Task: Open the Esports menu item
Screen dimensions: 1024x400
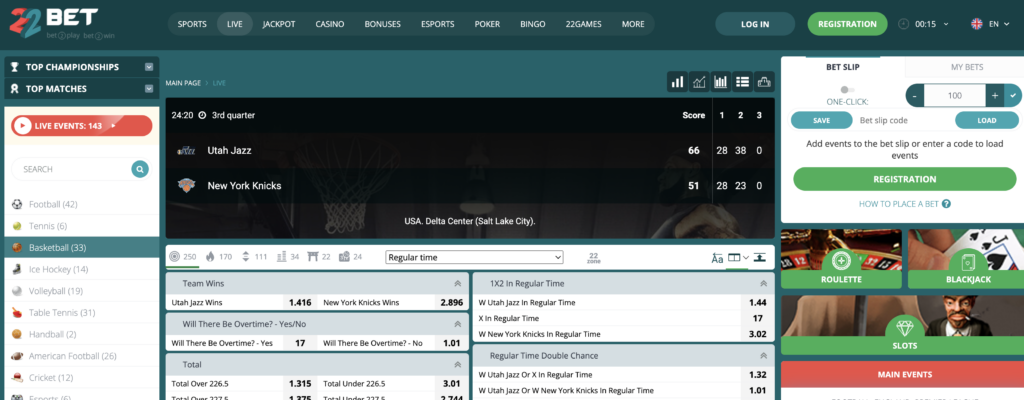Action: point(438,24)
